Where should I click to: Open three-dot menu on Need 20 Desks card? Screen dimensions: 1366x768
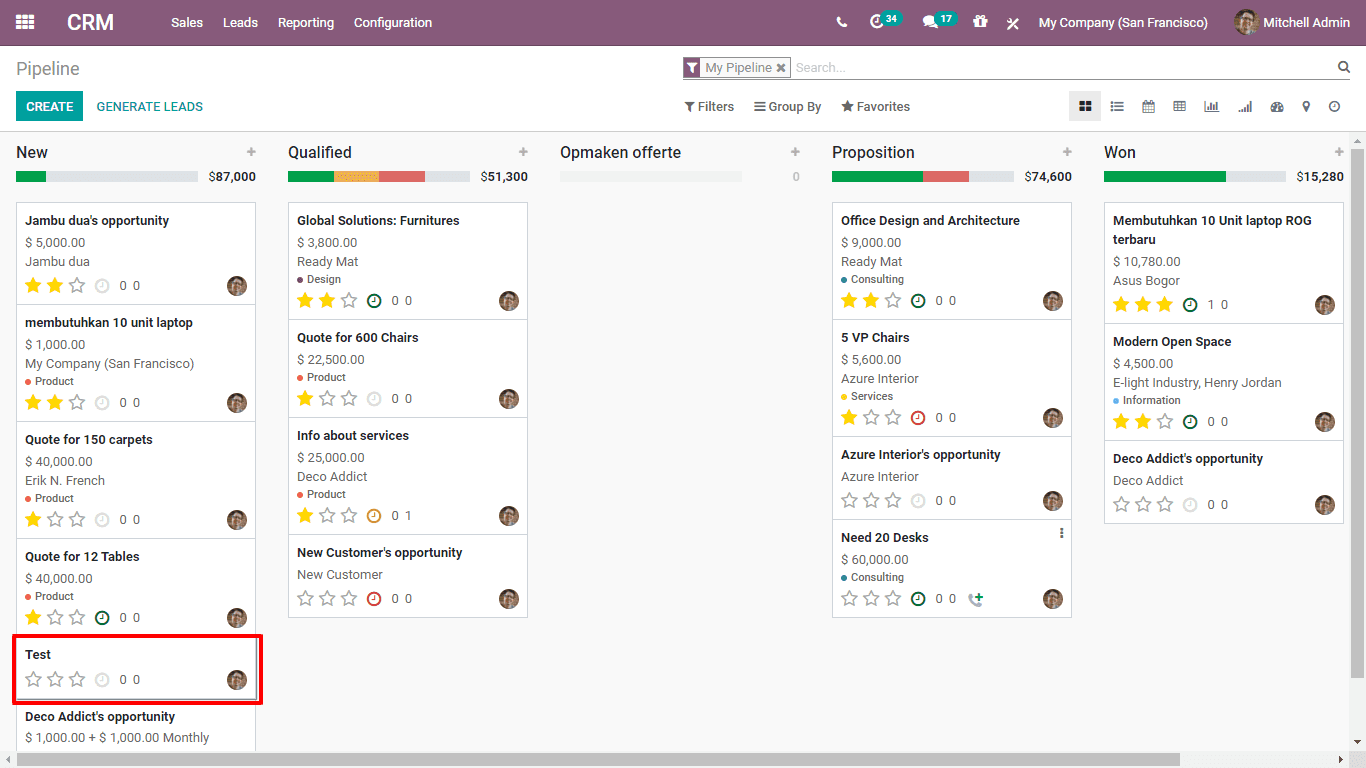[x=1061, y=534]
